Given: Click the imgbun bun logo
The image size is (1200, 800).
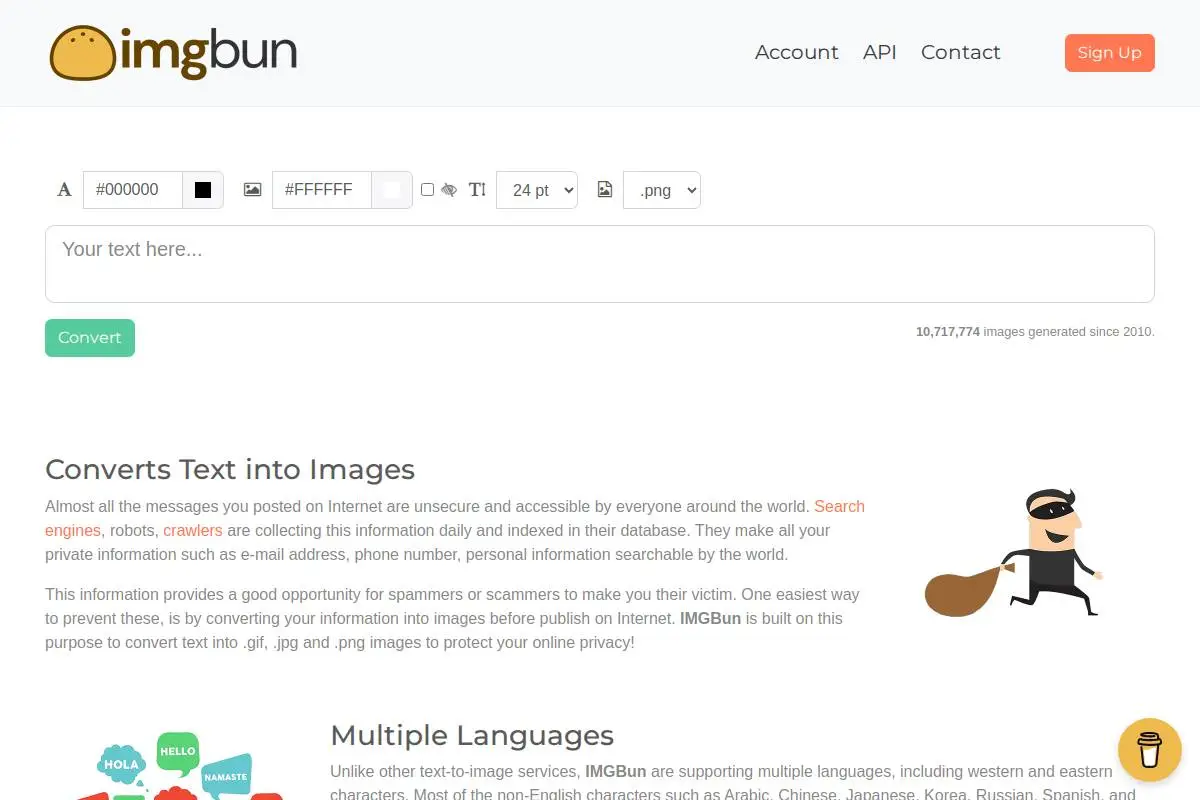Looking at the screenshot, I should 174,53.
